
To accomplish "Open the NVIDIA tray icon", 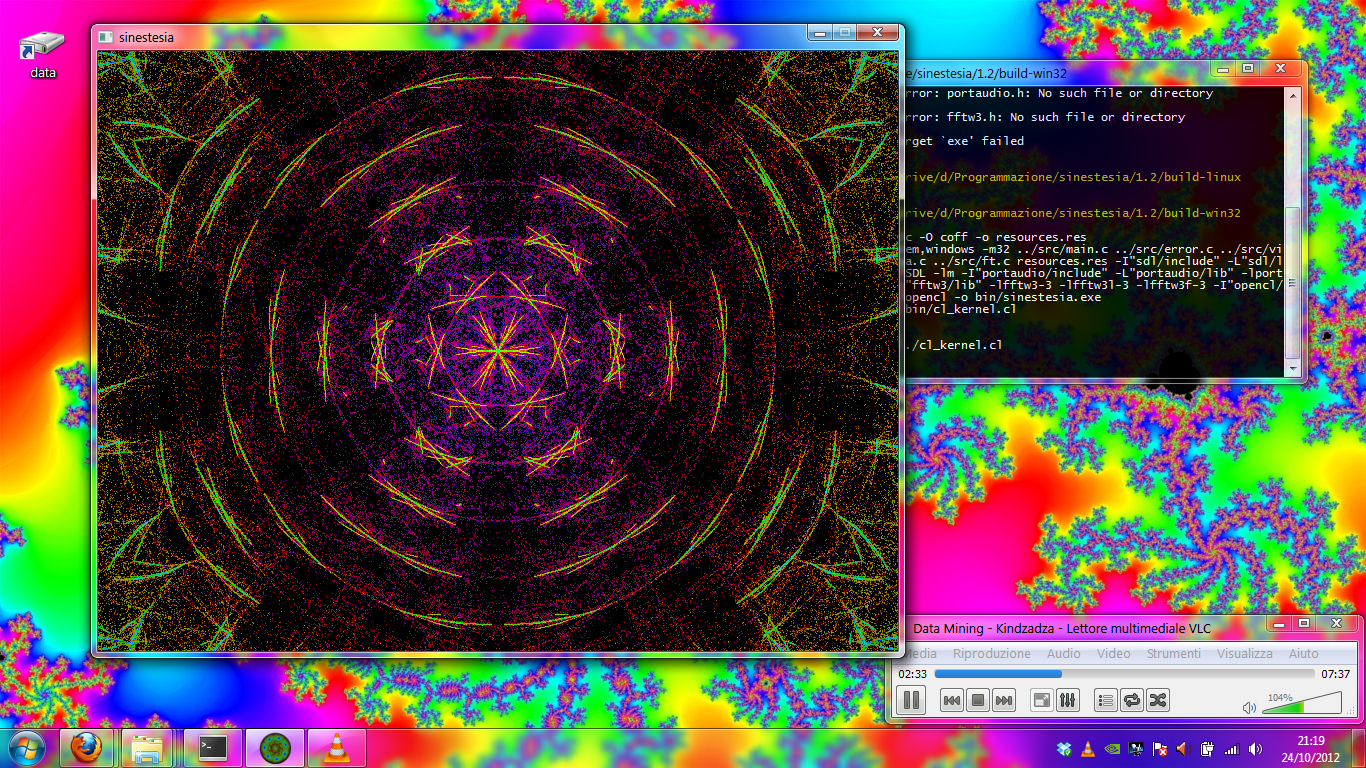I will point(1112,748).
